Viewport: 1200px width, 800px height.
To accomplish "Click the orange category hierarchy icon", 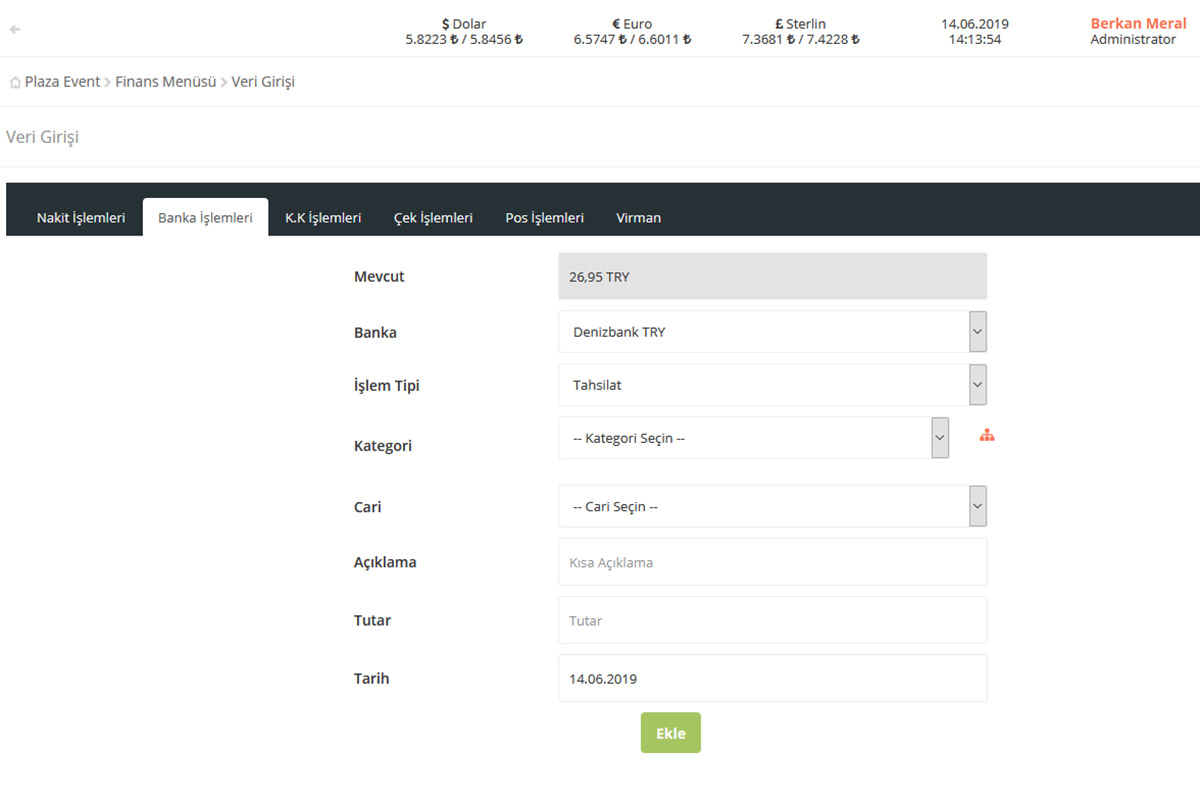I will point(987,436).
